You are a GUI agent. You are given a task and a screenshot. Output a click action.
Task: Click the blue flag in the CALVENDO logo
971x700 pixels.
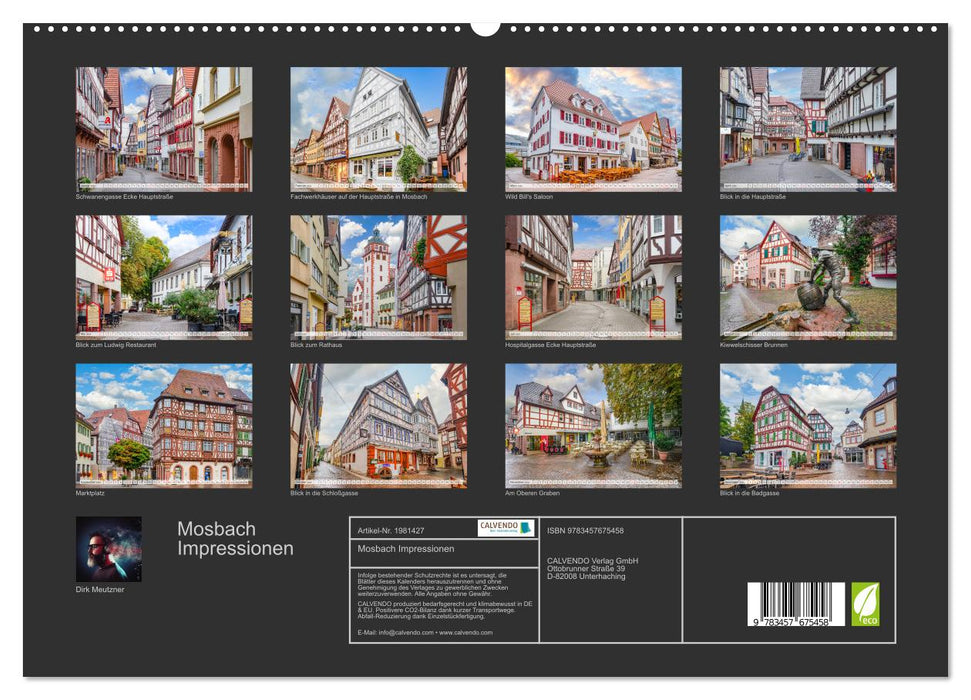525,527
